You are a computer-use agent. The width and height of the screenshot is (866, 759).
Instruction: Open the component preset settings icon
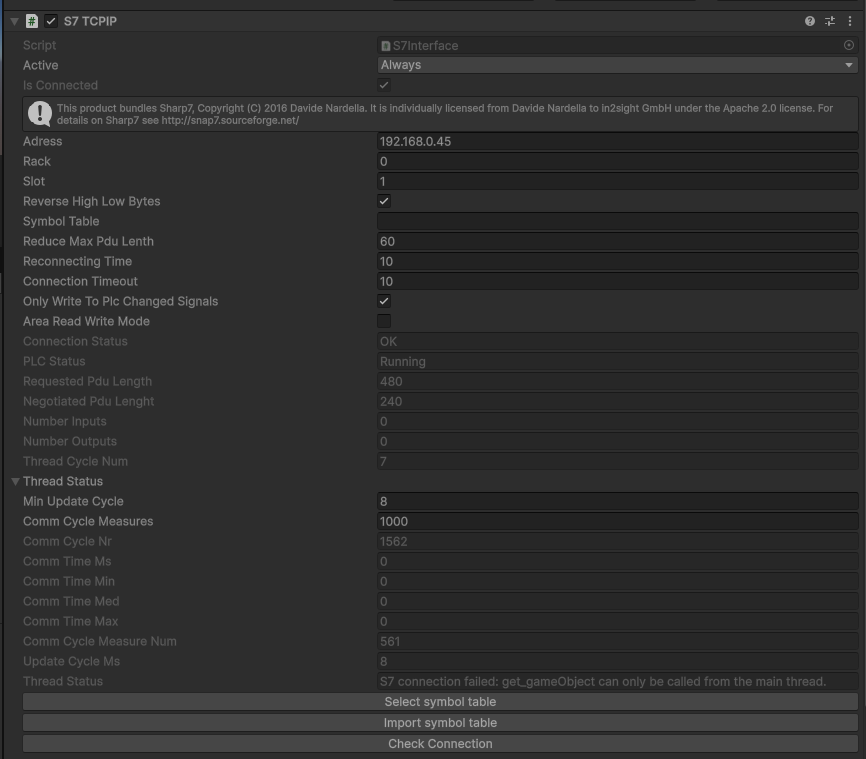830,21
